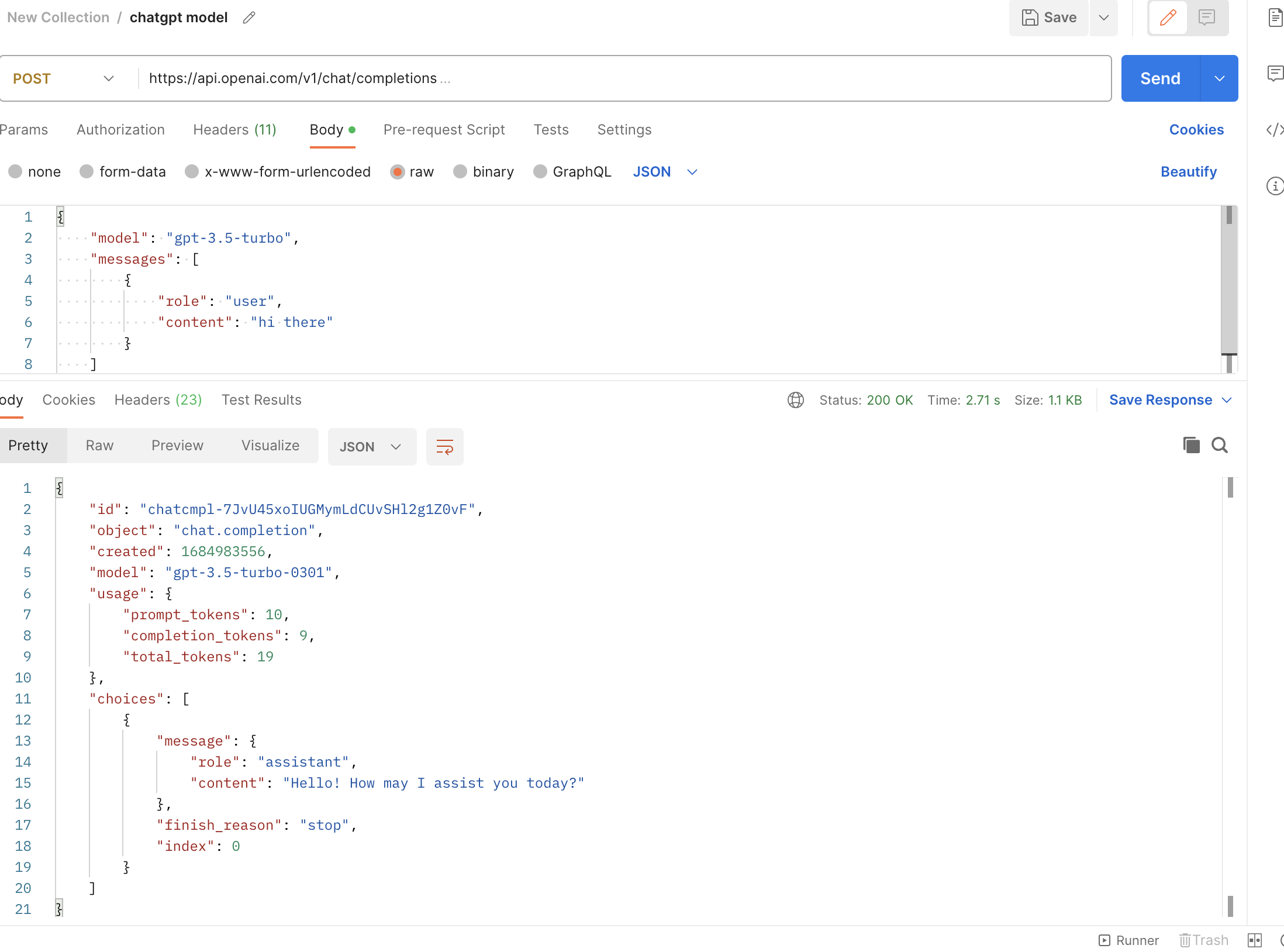Open the code snippet panel in the sidebar
1284x952 pixels.
[x=1274, y=130]
